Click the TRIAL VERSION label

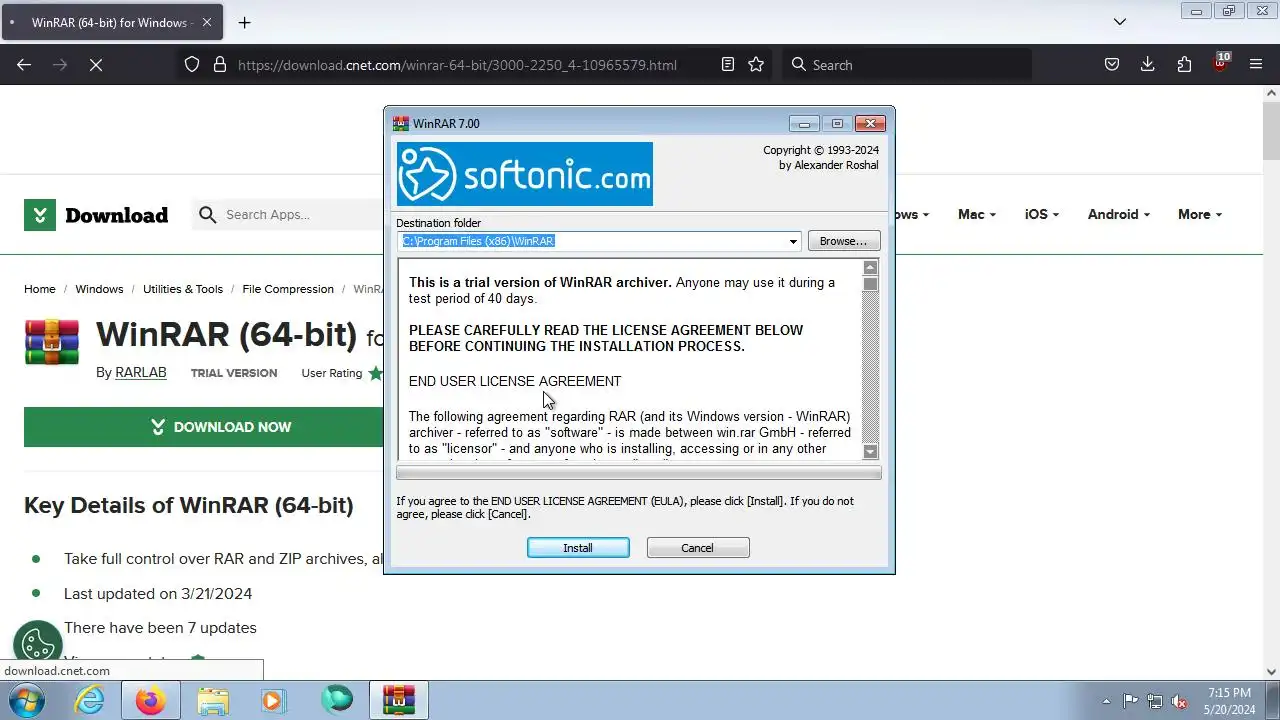point(234,373)
